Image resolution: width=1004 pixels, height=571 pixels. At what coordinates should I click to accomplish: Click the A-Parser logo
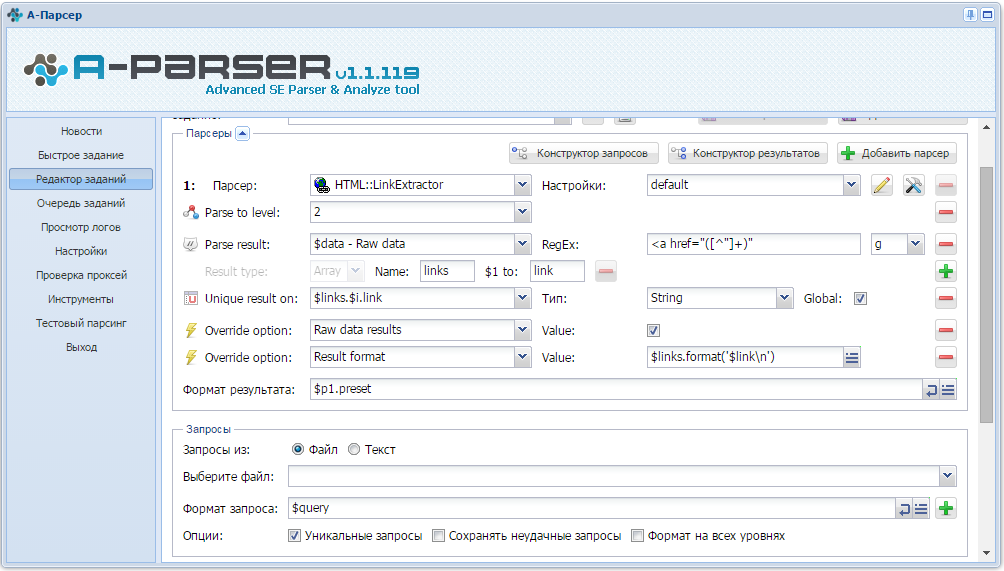tap(222, 72)
